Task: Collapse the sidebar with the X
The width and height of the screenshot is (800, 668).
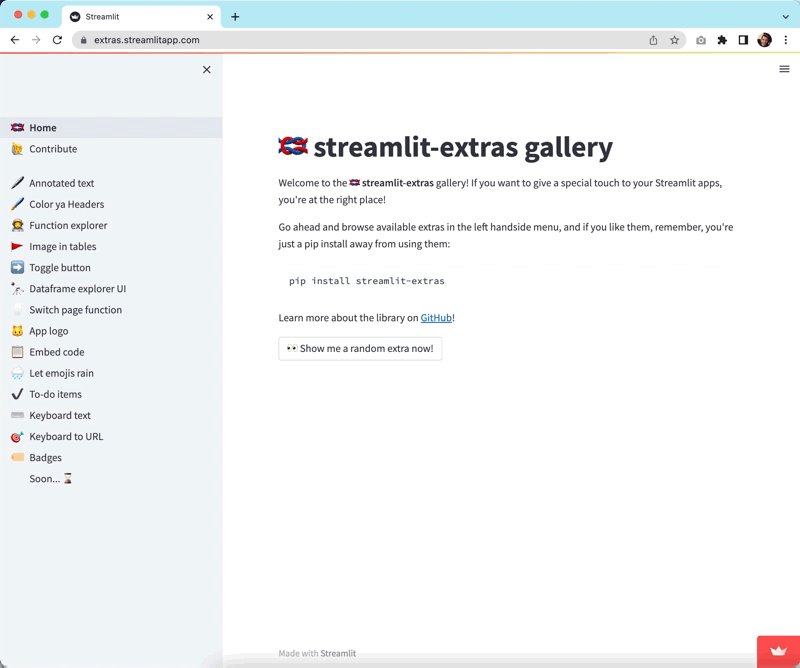Action: tap(207, 69)
